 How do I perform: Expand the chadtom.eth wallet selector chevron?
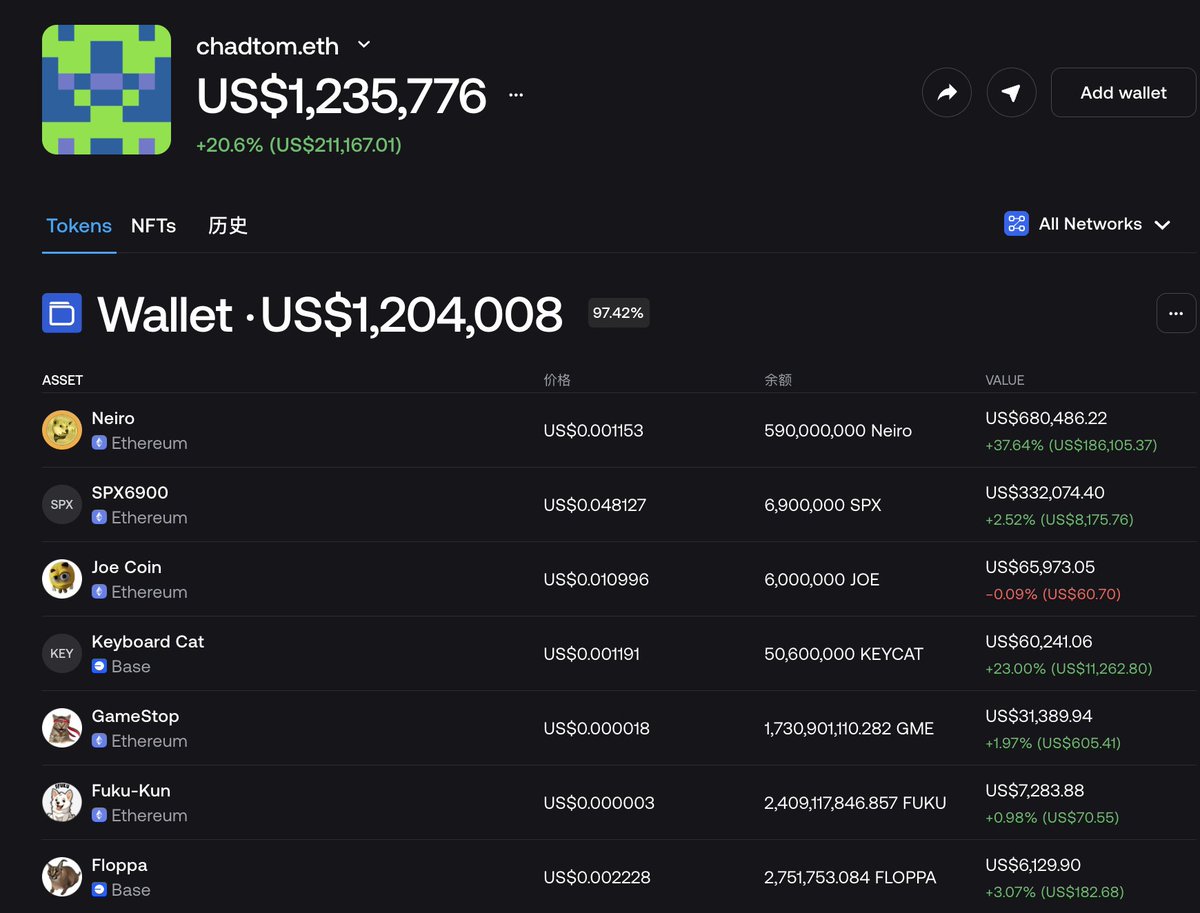pyautogui.click(x=364, y=45)
